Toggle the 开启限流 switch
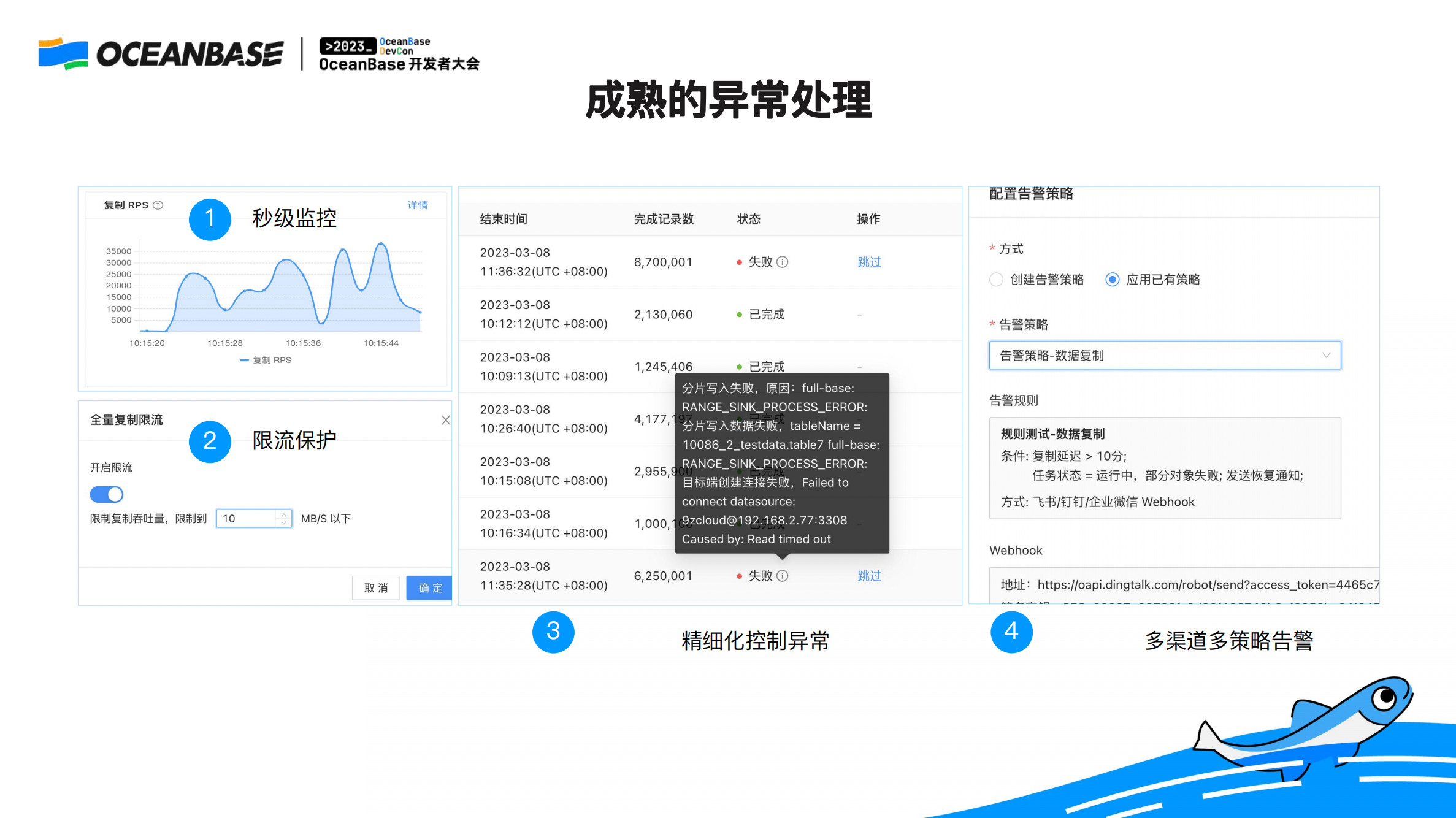This screenshot has width=1456, height=818. (x=106, y=494)
